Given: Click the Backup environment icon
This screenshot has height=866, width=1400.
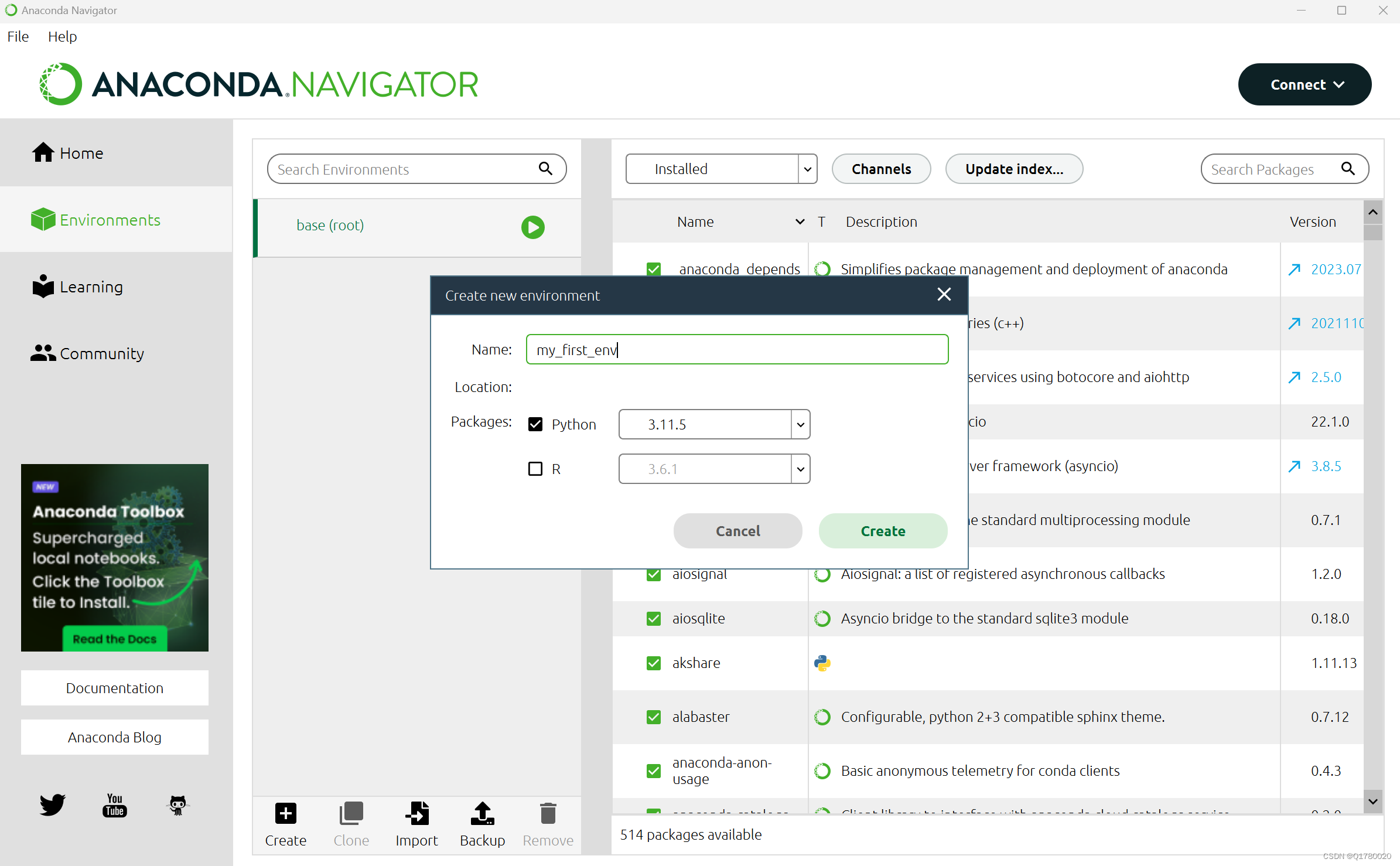Looking at the screenshot, I should coord(482,813).
